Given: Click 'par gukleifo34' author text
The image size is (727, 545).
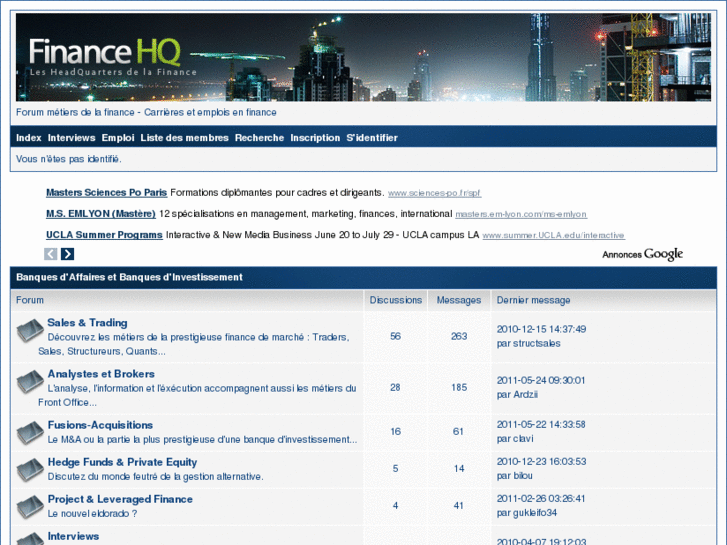Looking at the screenshot, I should 527,513.
